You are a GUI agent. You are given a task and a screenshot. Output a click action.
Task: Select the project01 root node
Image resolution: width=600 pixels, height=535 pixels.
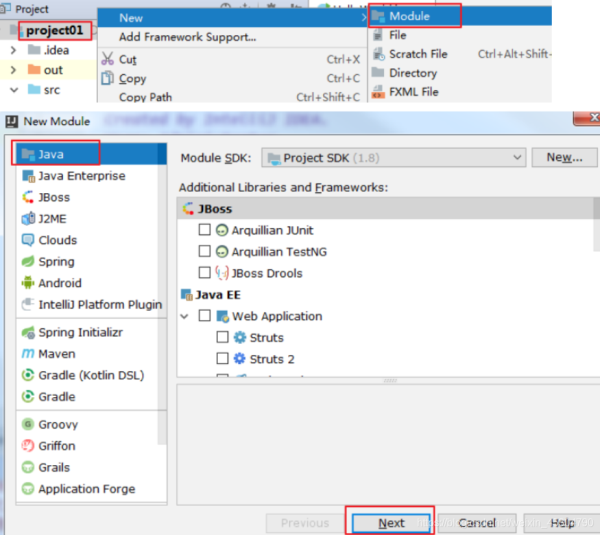point(53,30)
